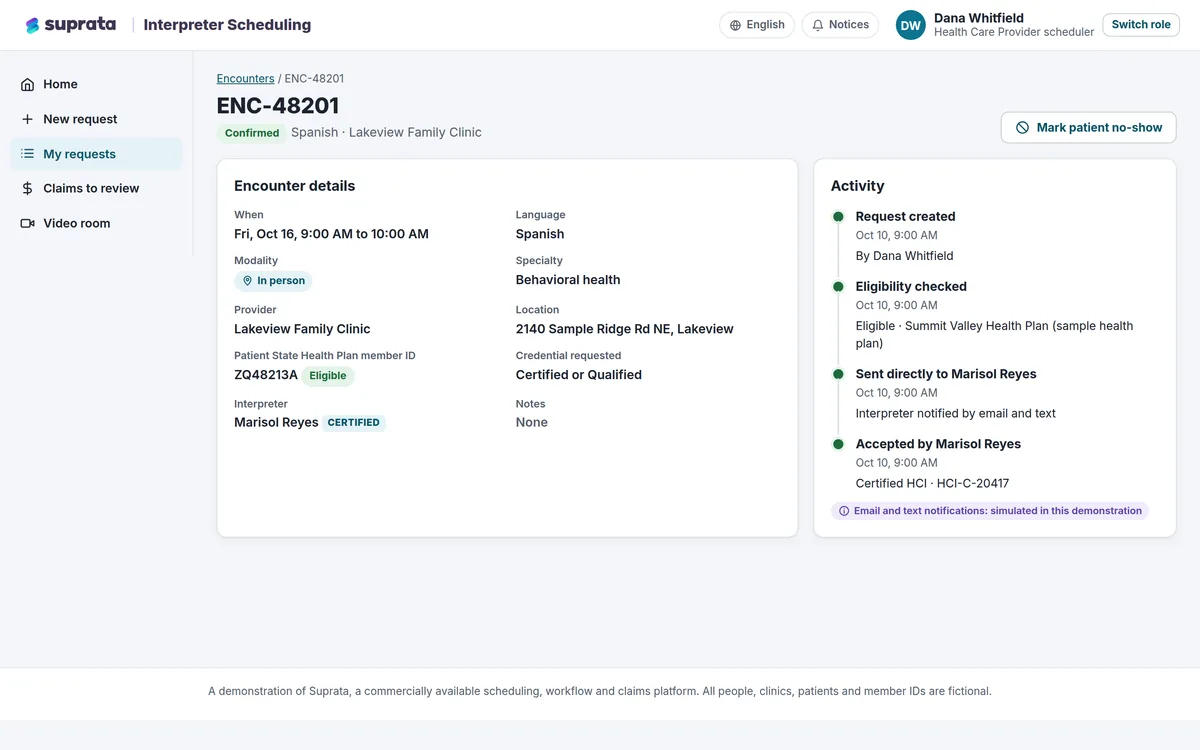The height and width of the screenshot is (750, 1200).
Task: Click the Switch role button
Action: tap(1141, 25)
